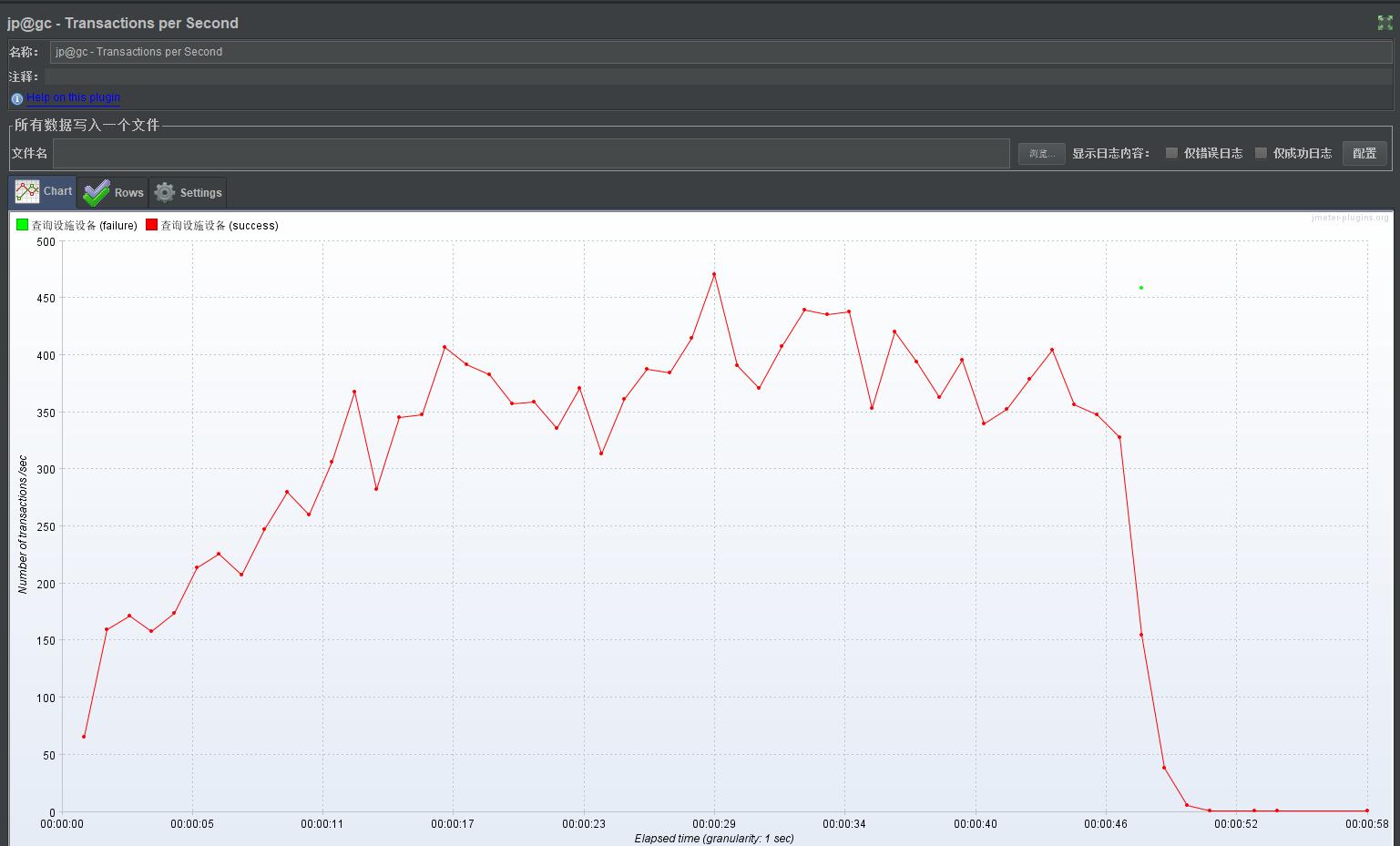Click the 名称 name input field
1400x846 pixels.
[720, 52]
